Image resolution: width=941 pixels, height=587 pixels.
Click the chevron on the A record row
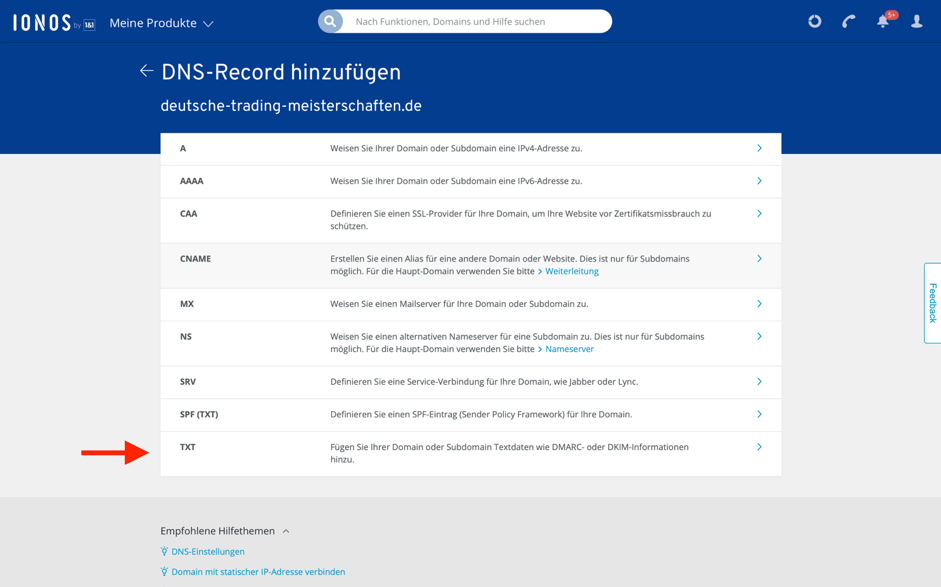(x=759, y=148)
